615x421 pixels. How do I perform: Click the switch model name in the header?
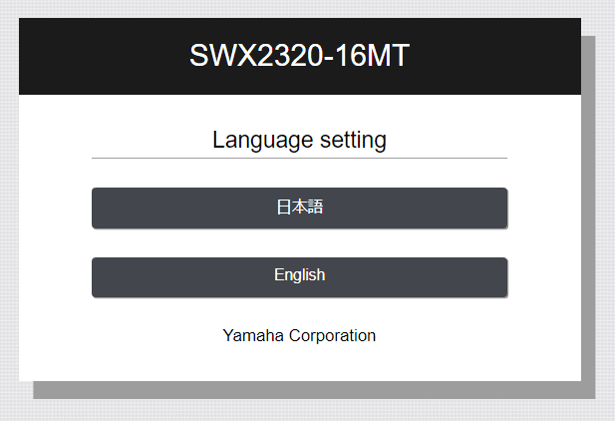299,56
